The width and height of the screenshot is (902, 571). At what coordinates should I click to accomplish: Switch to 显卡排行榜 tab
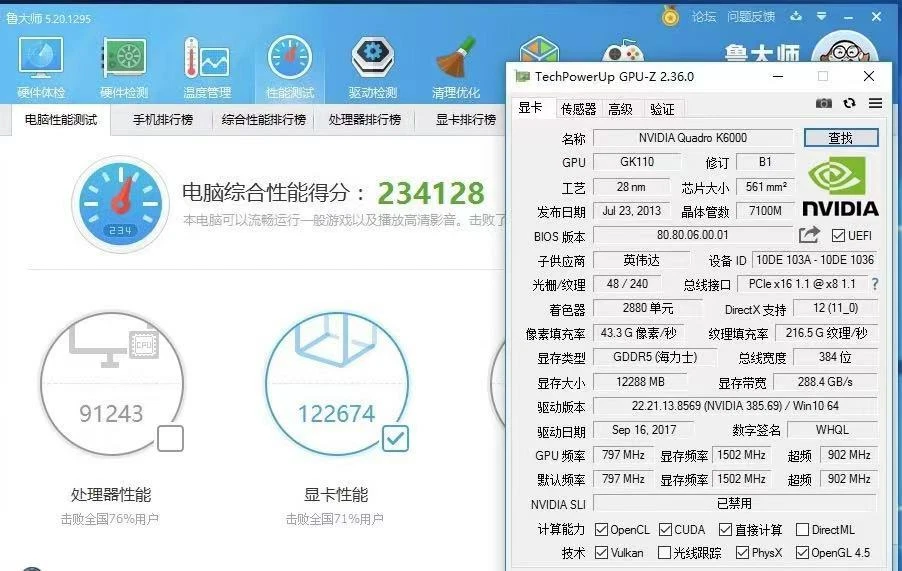(466, 120)
